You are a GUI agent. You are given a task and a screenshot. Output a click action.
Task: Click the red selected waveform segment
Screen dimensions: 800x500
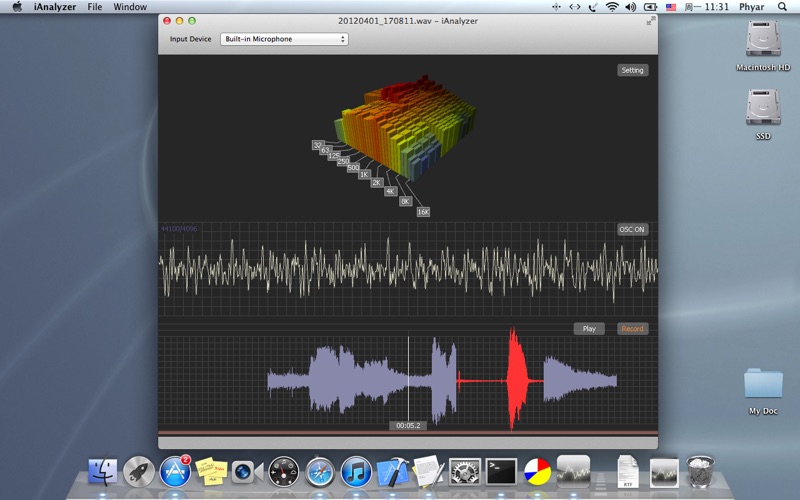click(516, 380)
